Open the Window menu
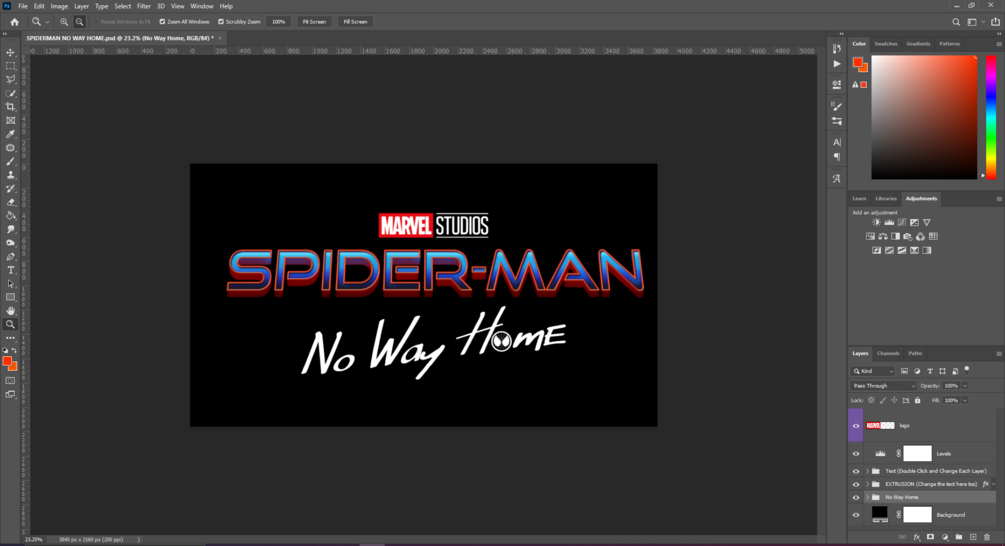Viewport: 1005px width, 546px height. (201, 6)
